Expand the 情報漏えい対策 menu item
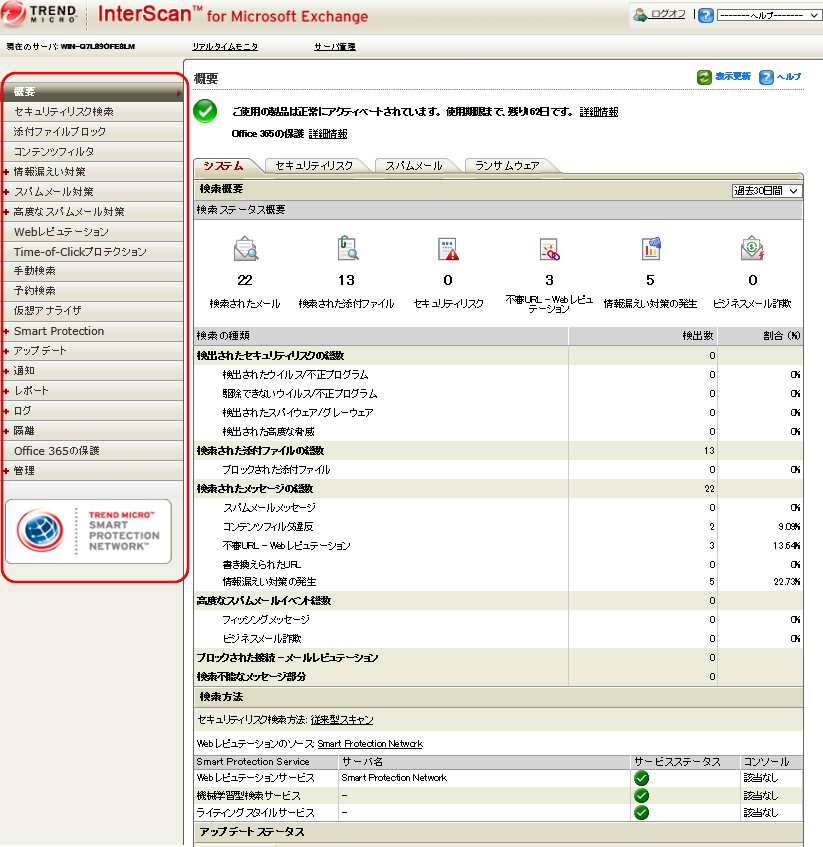The height and width of the screenshot is (847, 823). click(x=8, y=172)
